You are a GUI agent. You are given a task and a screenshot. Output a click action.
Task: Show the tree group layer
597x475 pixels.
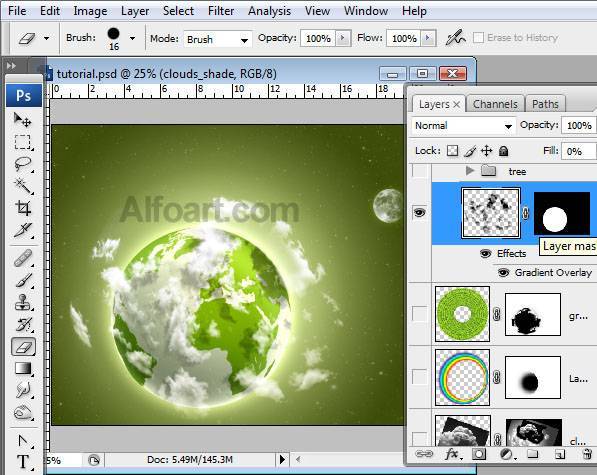point(420,171)
